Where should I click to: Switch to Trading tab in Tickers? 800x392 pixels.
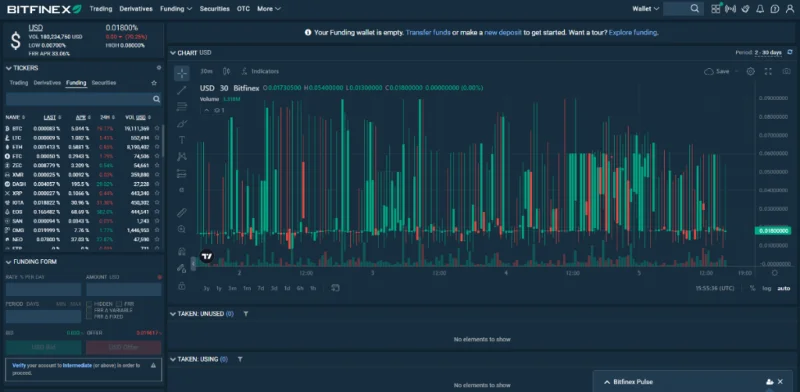point(19,83)
